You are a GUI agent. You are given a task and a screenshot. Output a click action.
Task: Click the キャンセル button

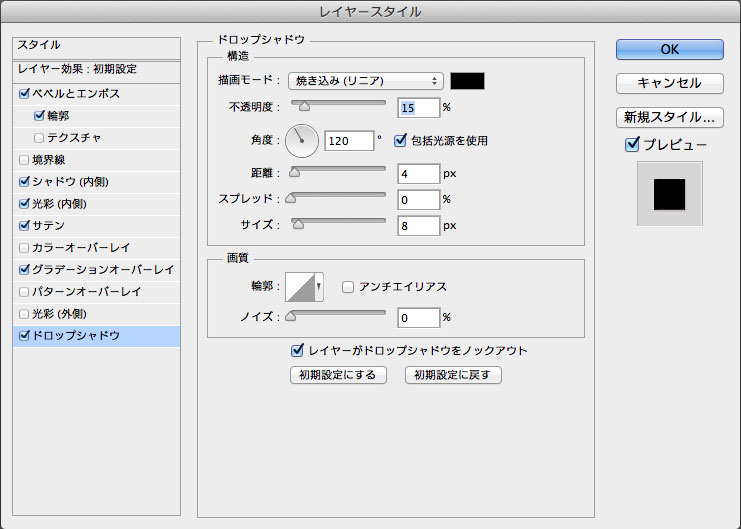669,83
